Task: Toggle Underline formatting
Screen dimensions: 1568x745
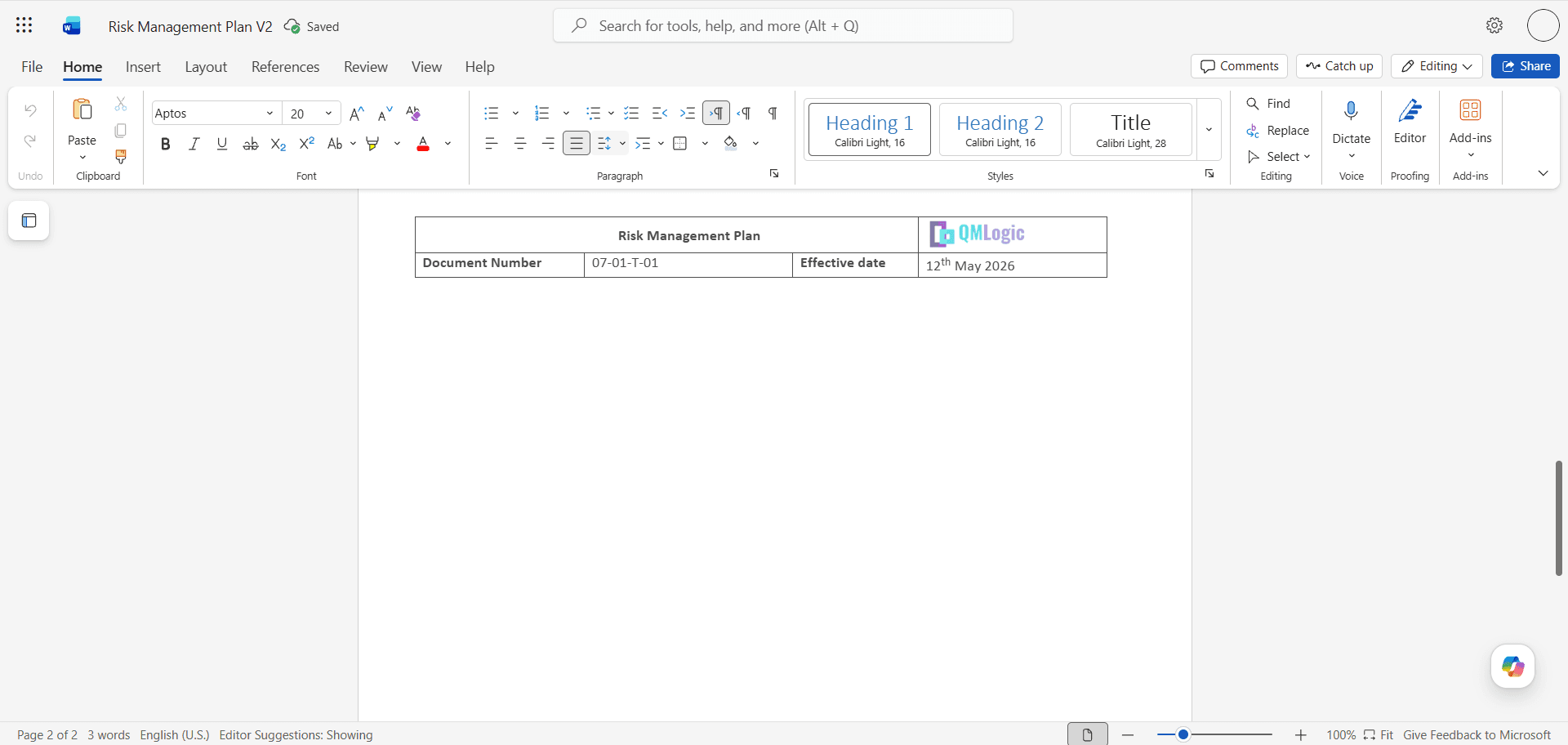Action: coord(222,144)
